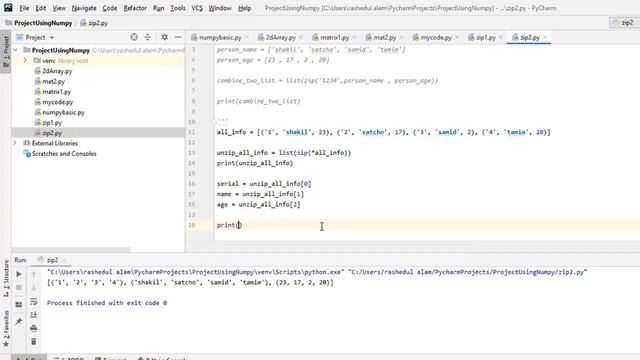640x360 pixels.
Task: Clear console output with trash icon
Action: tap(34, 342)
